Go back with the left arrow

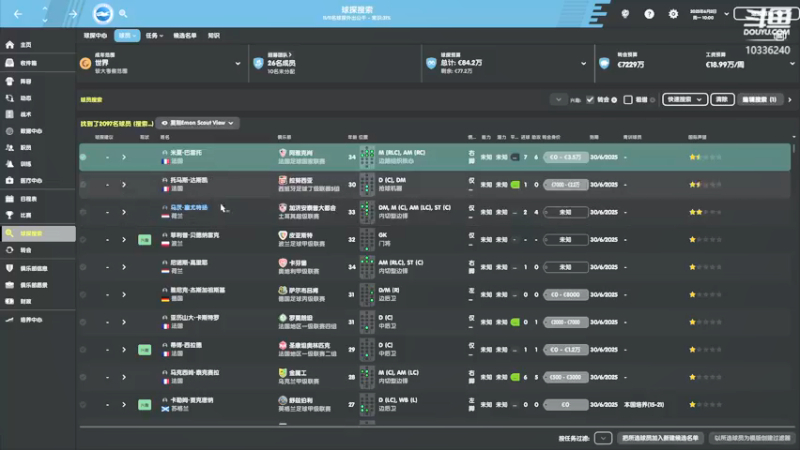(x=18, y=14)
